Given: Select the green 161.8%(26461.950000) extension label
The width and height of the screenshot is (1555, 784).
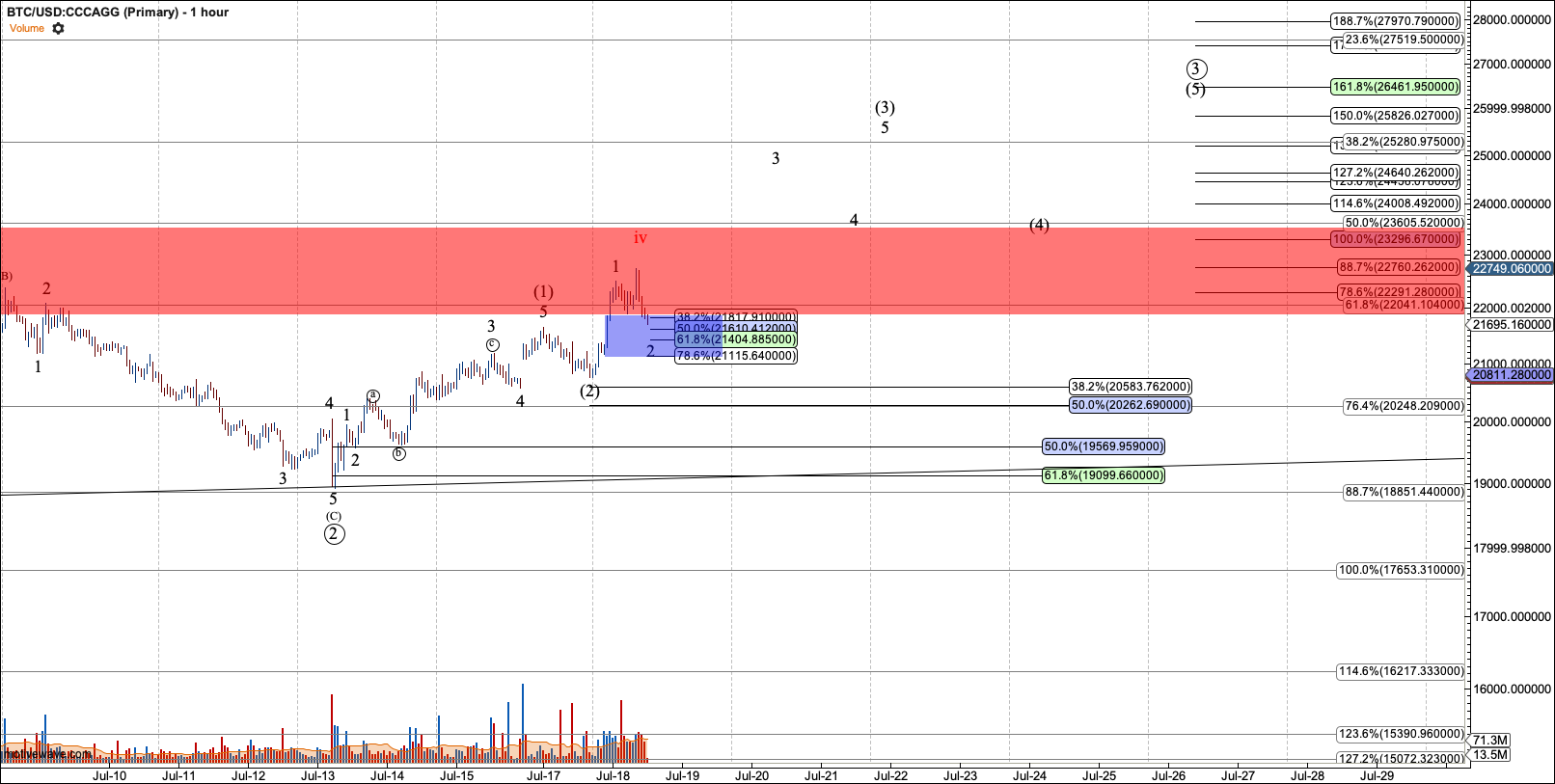Looking at the screenshot, I should point(1396,87).
